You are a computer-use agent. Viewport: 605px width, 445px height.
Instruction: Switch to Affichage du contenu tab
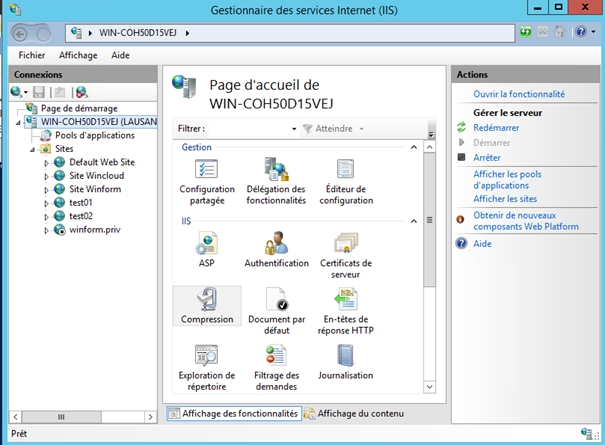(353, 413)
